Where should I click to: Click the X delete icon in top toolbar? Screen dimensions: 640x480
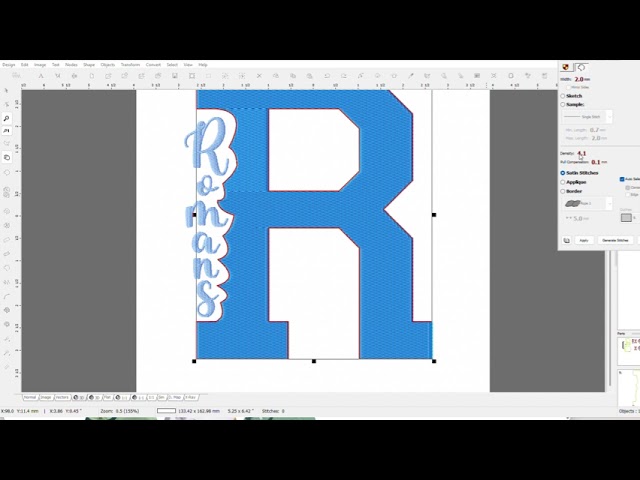point(259,76)
